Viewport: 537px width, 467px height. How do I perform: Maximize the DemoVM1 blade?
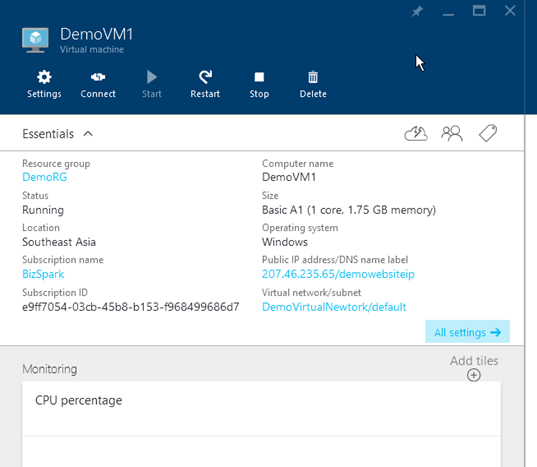point(479,11)
